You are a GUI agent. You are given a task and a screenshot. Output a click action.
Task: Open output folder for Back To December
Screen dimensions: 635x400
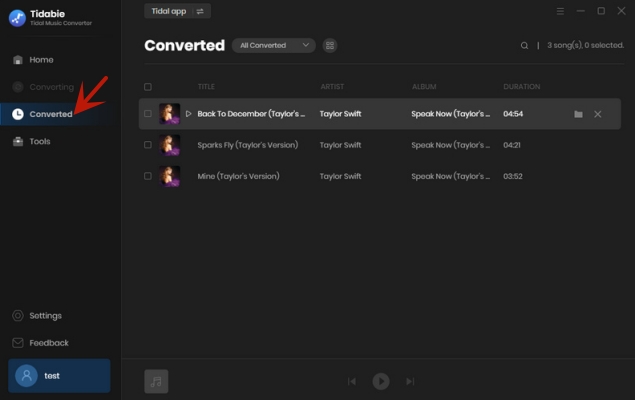(578, 114)
